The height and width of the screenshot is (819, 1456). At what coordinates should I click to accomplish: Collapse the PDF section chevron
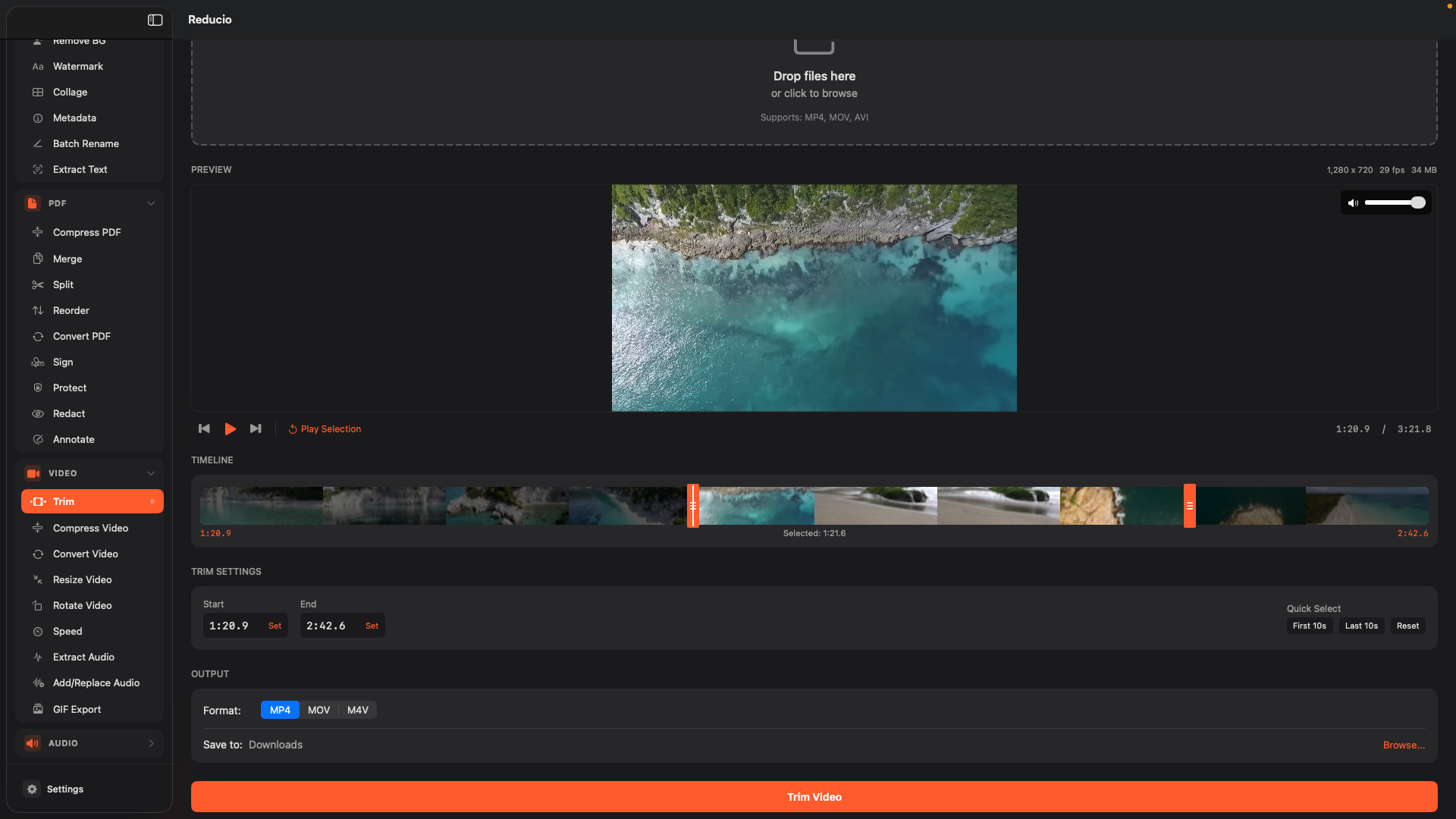point(151,203)
